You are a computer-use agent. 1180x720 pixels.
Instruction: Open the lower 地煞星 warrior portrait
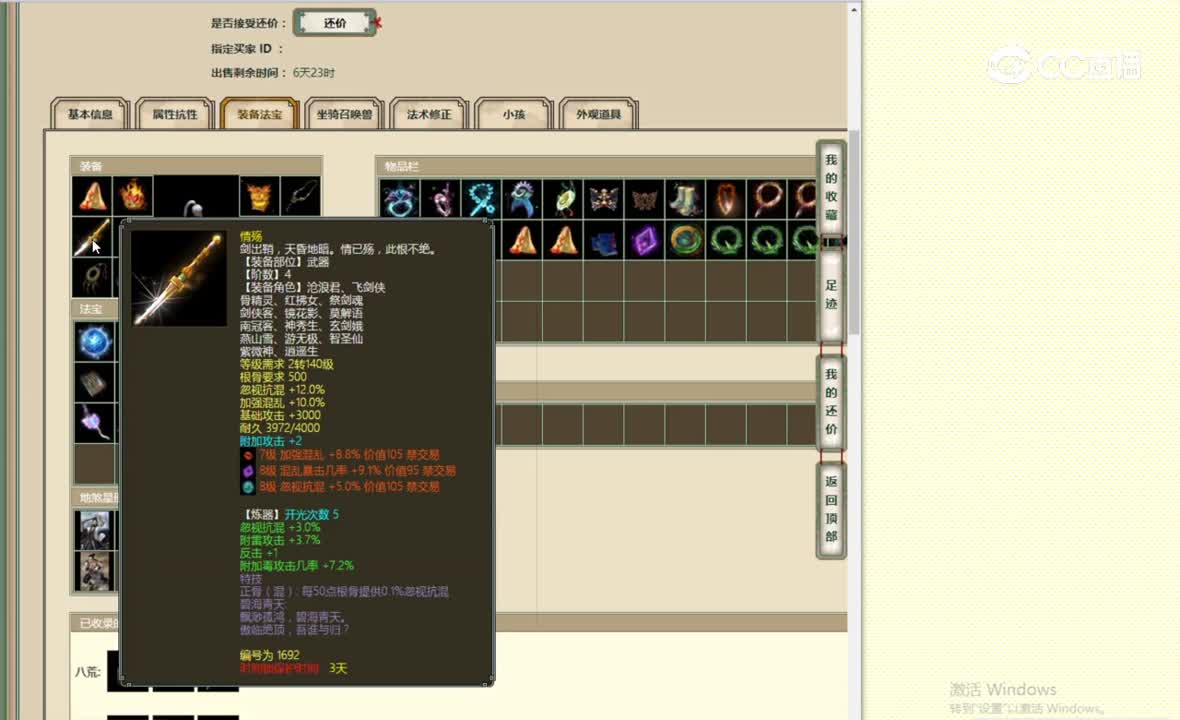click(95, 570)
